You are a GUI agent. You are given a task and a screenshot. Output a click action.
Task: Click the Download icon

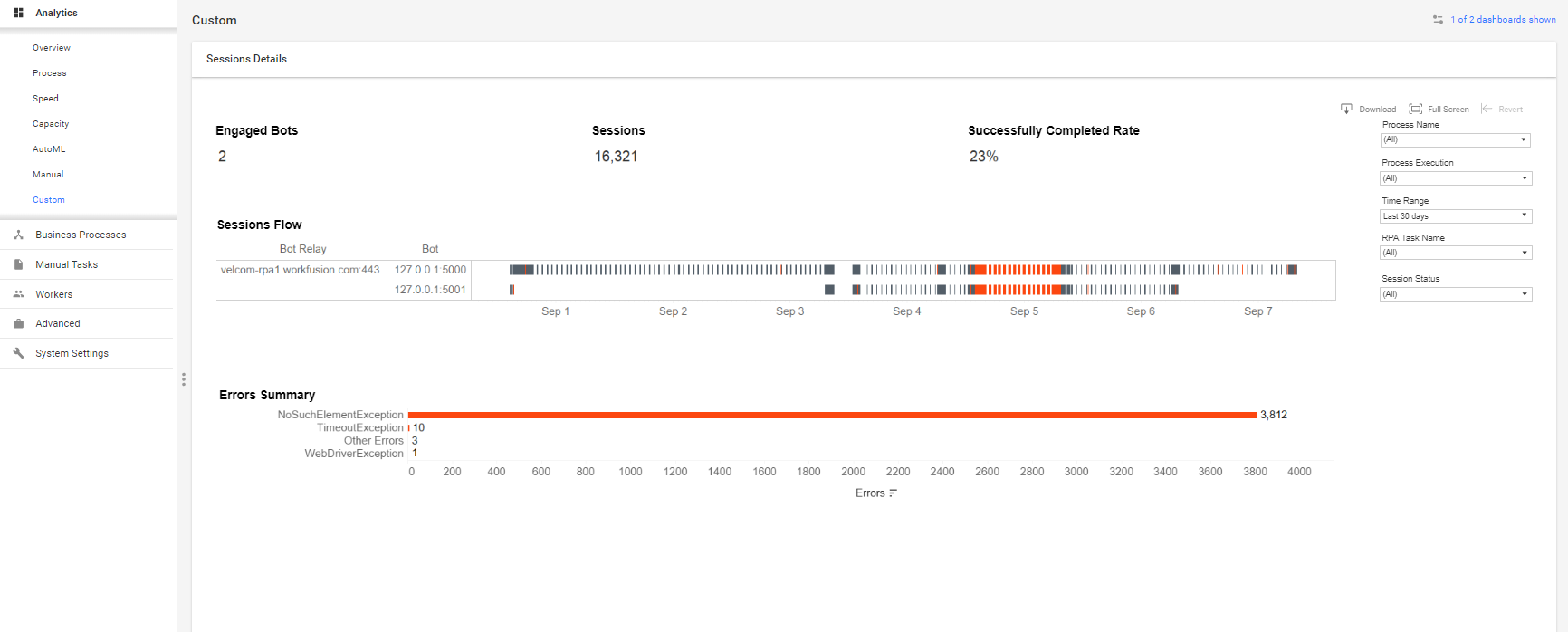click(1346, 109)
